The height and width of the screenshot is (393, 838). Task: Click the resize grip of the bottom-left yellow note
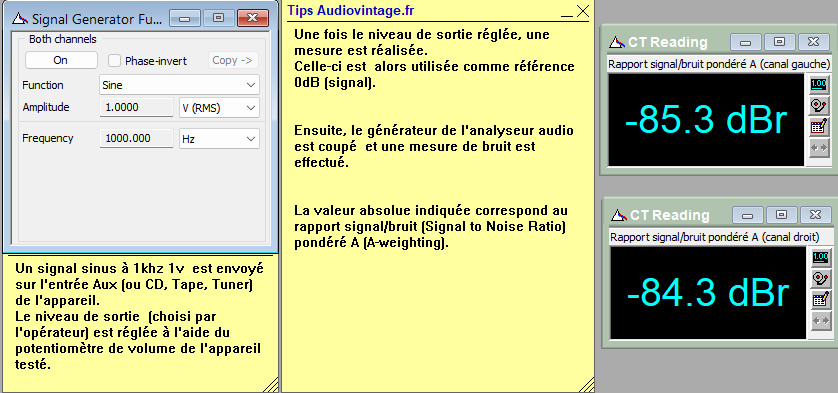click(270, 384)
